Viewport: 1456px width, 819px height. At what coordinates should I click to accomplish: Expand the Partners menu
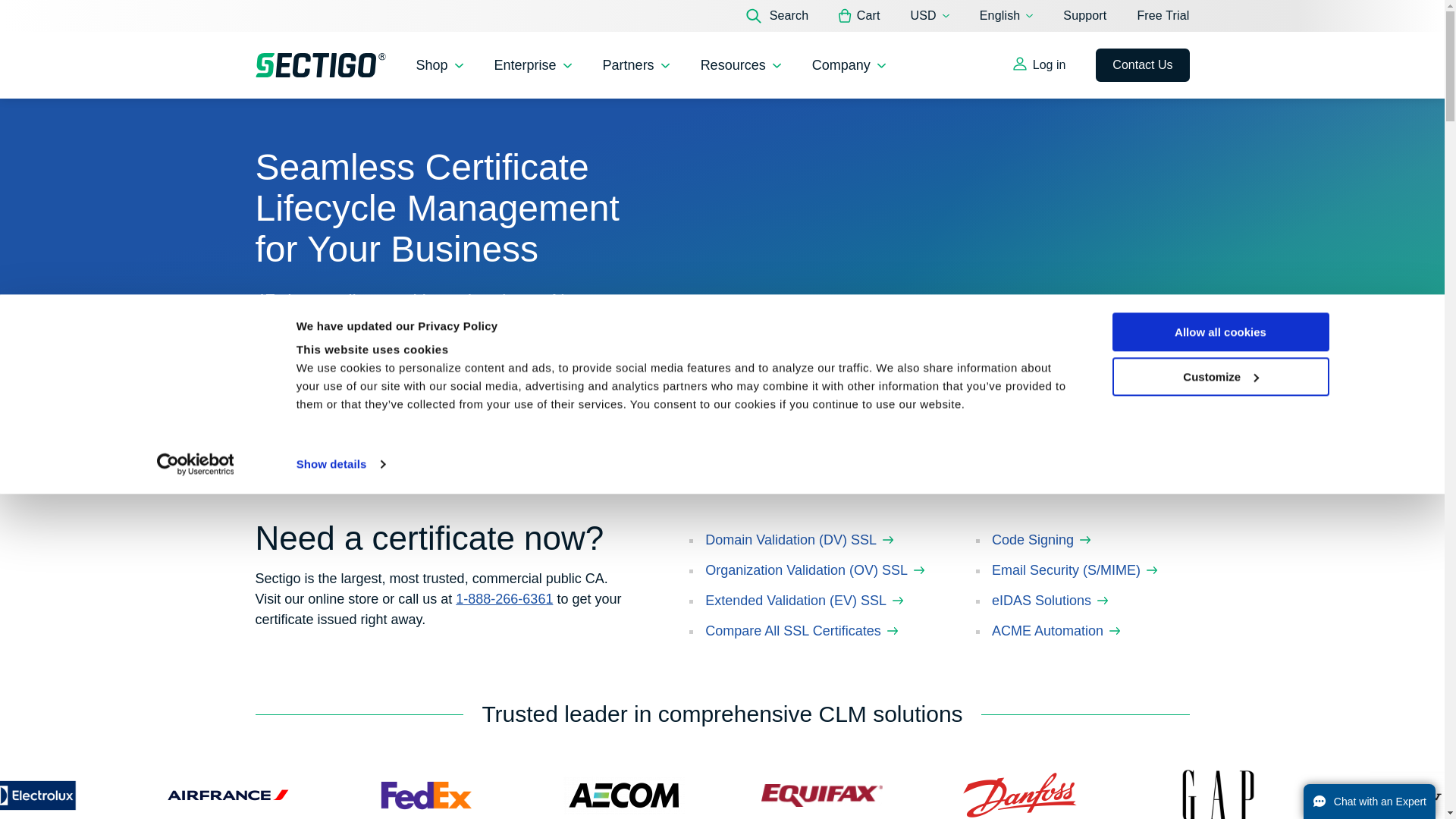tap(636, 65)
